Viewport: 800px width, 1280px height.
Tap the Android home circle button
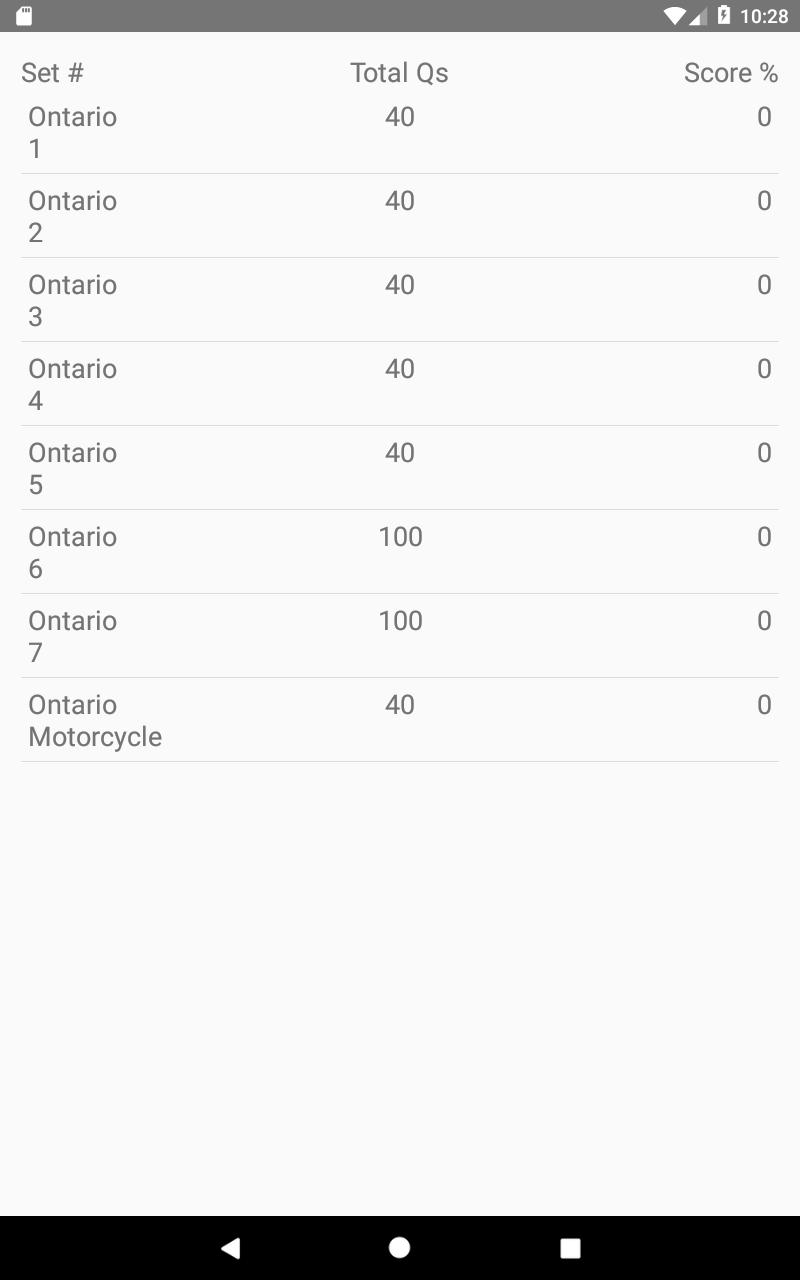[x=400, y=1247]
